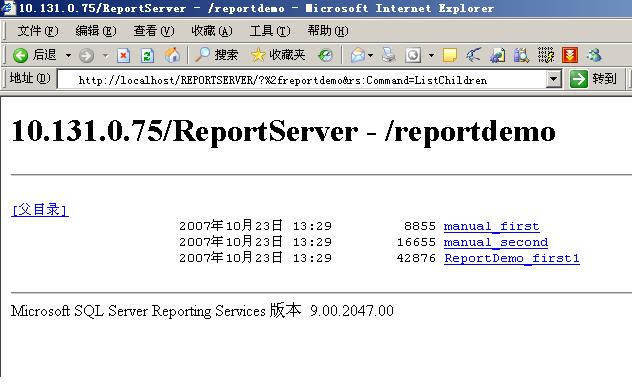Viewport: 632px width, 384px height.
Task: Click the page heading 10.131.0.75/ReportServer - /reportdemo
Action: 283,131
